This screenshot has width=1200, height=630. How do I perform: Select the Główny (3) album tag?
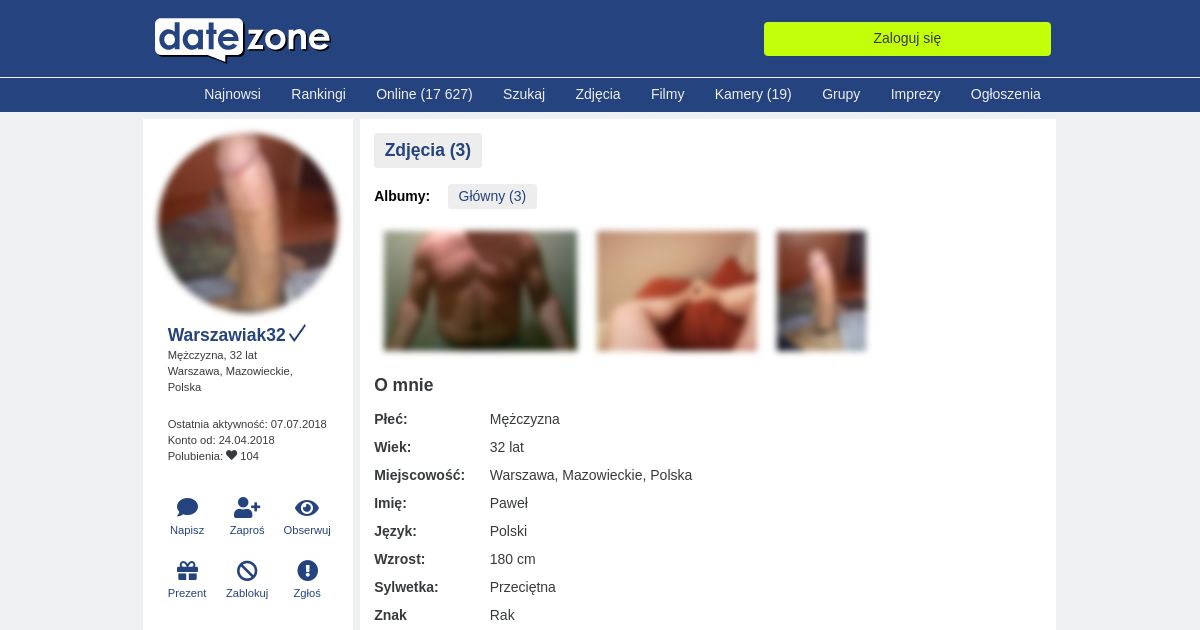point(492,196)
